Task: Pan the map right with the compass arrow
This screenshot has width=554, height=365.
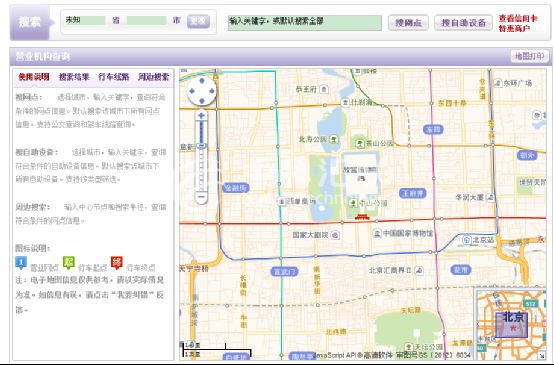Action: [212, 91]
